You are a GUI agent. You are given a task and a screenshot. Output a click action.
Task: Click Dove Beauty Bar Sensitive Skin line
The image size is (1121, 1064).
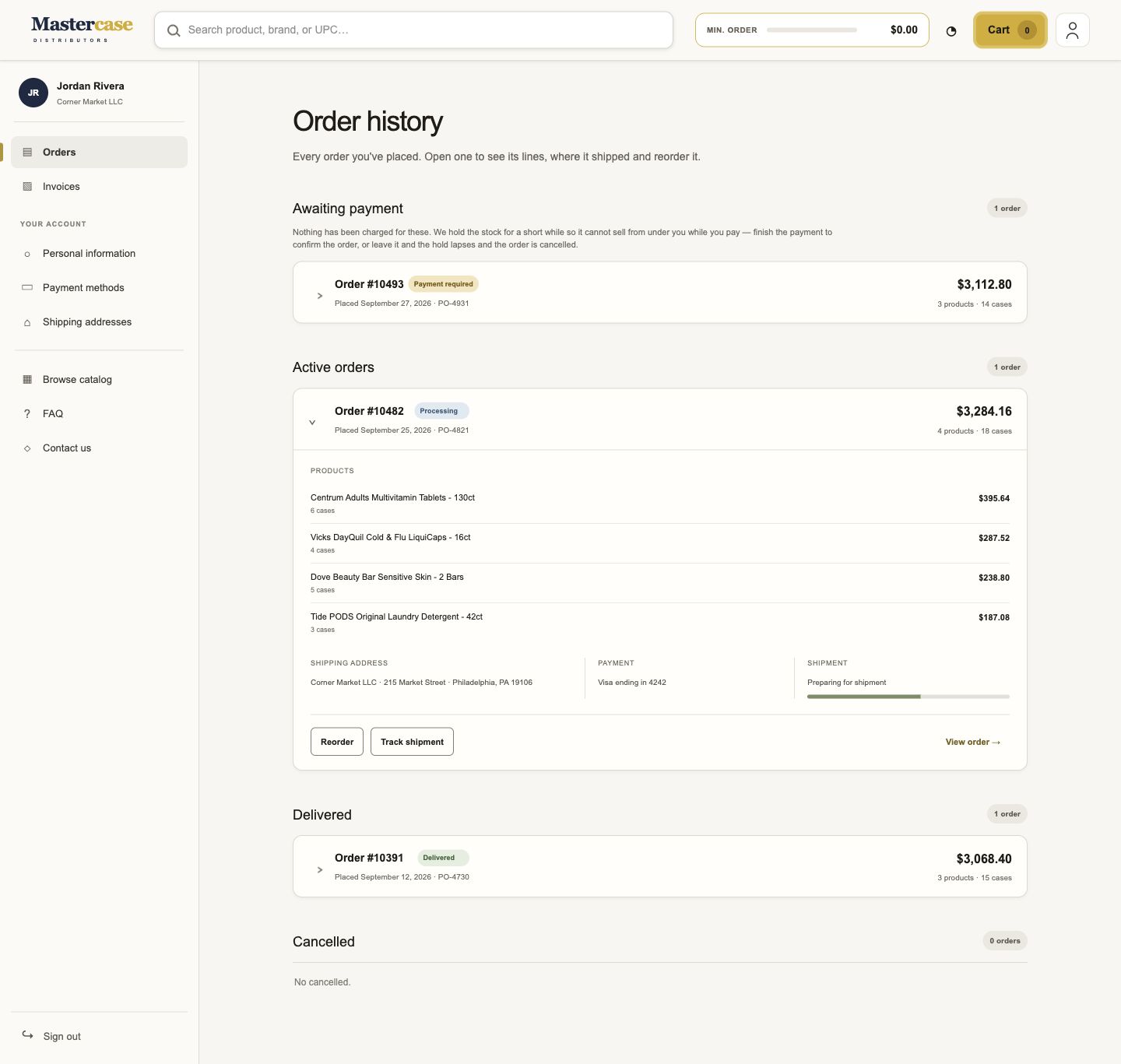pyautogui.click(x=660, y=583)
